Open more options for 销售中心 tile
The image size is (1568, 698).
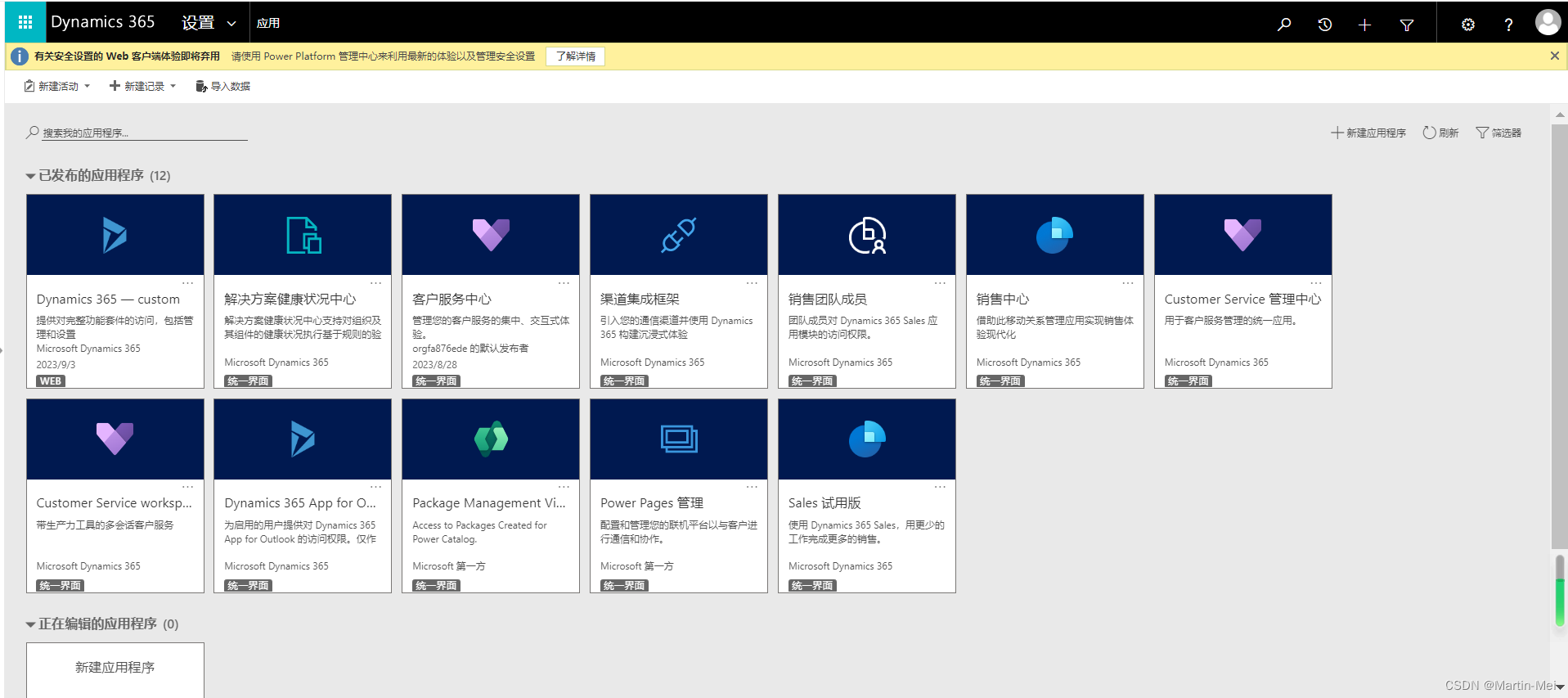1128,283
